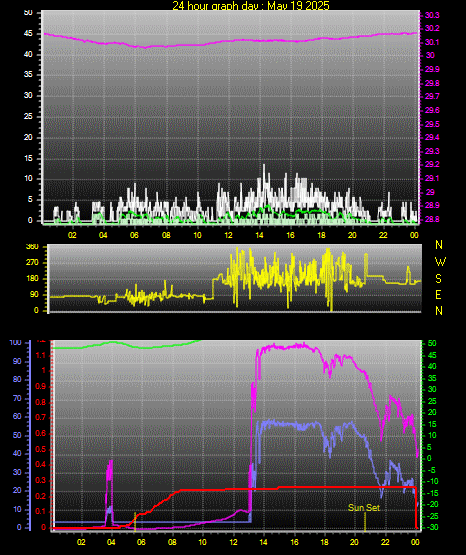Click the '24 hour graph day : May 19 2025' title
The width and height of the screenshot is (466, 555).
click(251, 5)
